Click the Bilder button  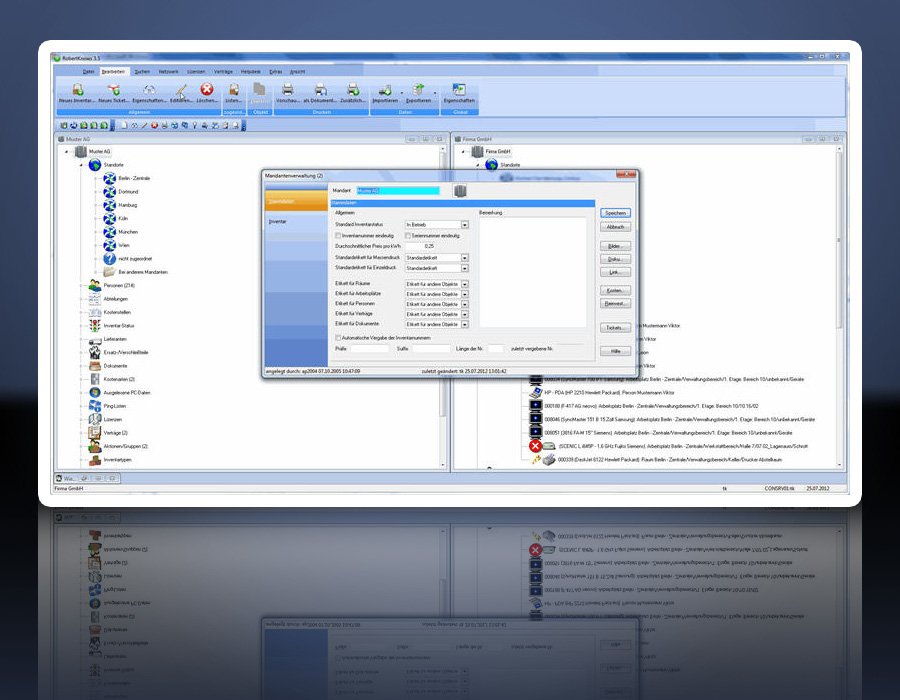coord(615,246)
